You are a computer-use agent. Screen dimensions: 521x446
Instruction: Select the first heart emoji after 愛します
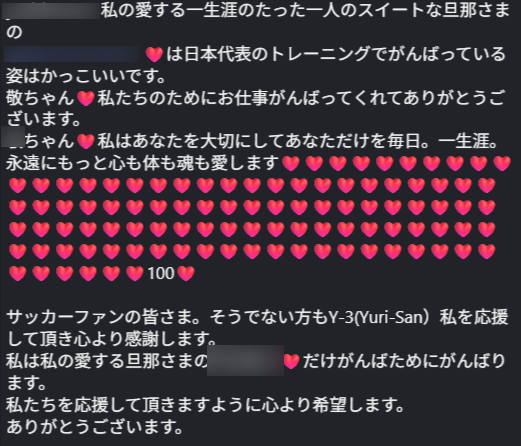[x=291, y=163]
